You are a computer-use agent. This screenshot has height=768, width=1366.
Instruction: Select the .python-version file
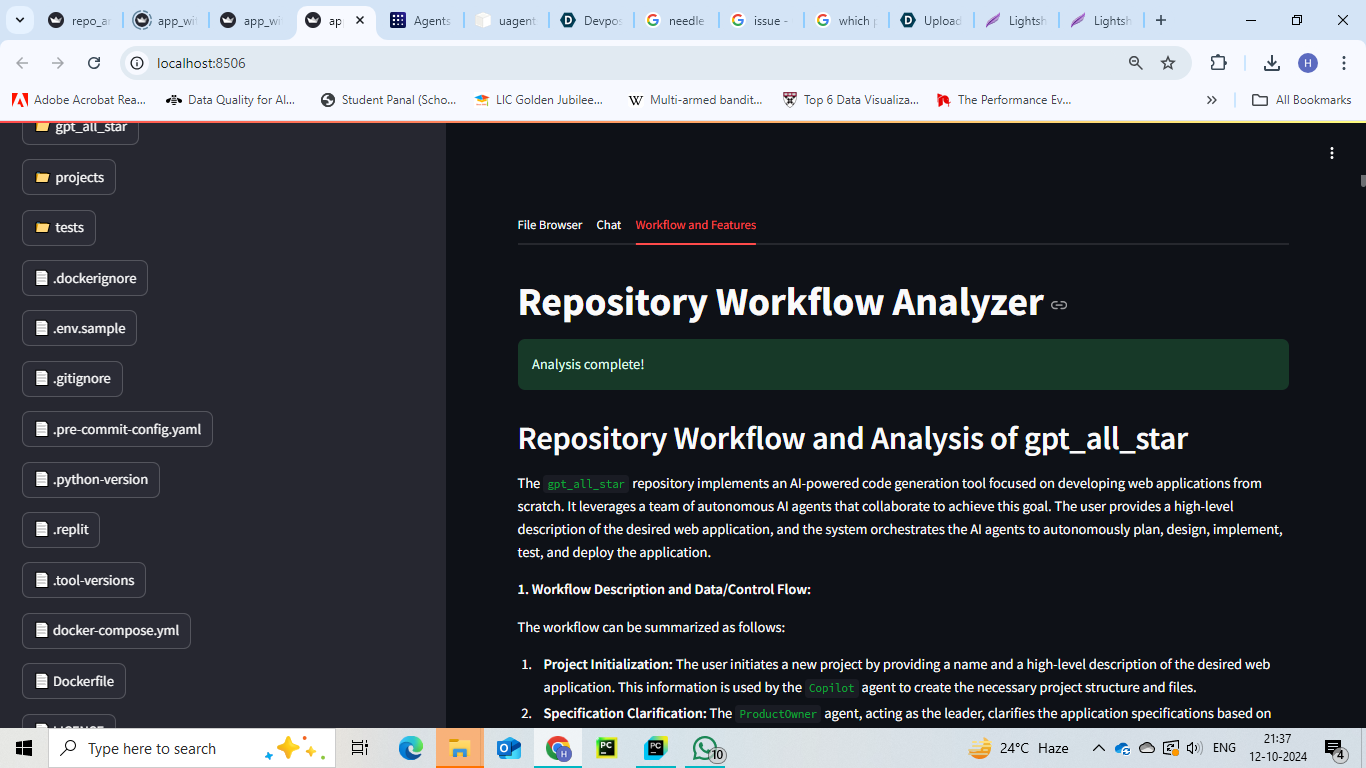(91, 479)
